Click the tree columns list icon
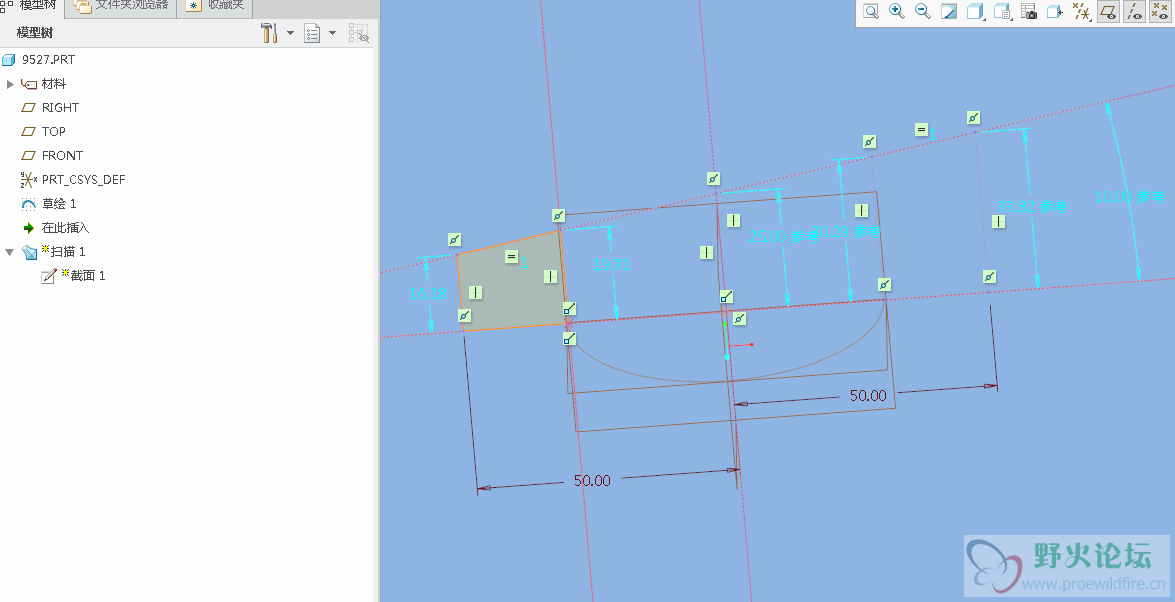Viewport: 1175px width, 602px height. [x=312, y=33]
